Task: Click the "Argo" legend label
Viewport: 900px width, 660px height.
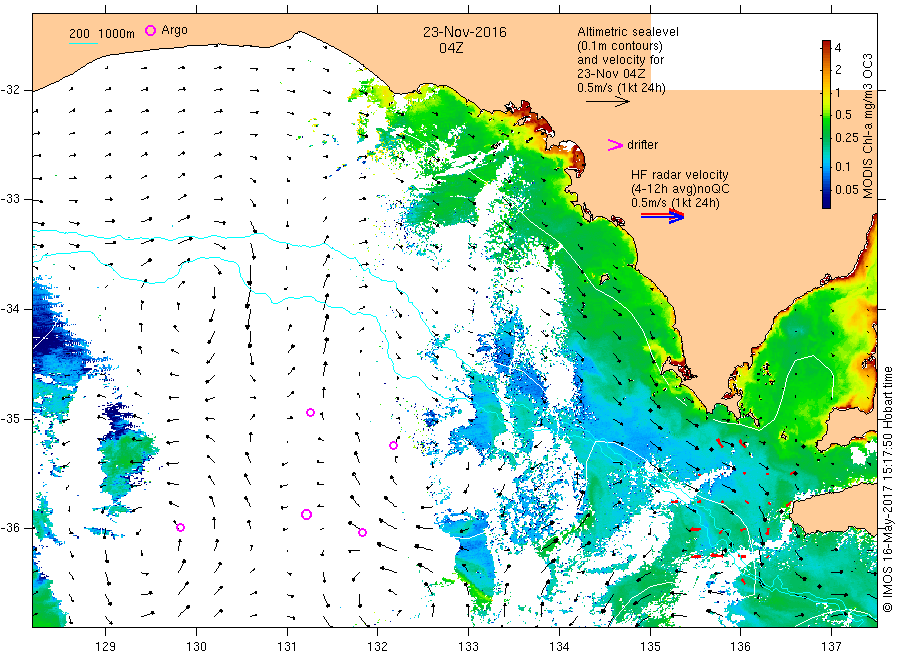Action: pyautogui.click(x=174, y=30)
